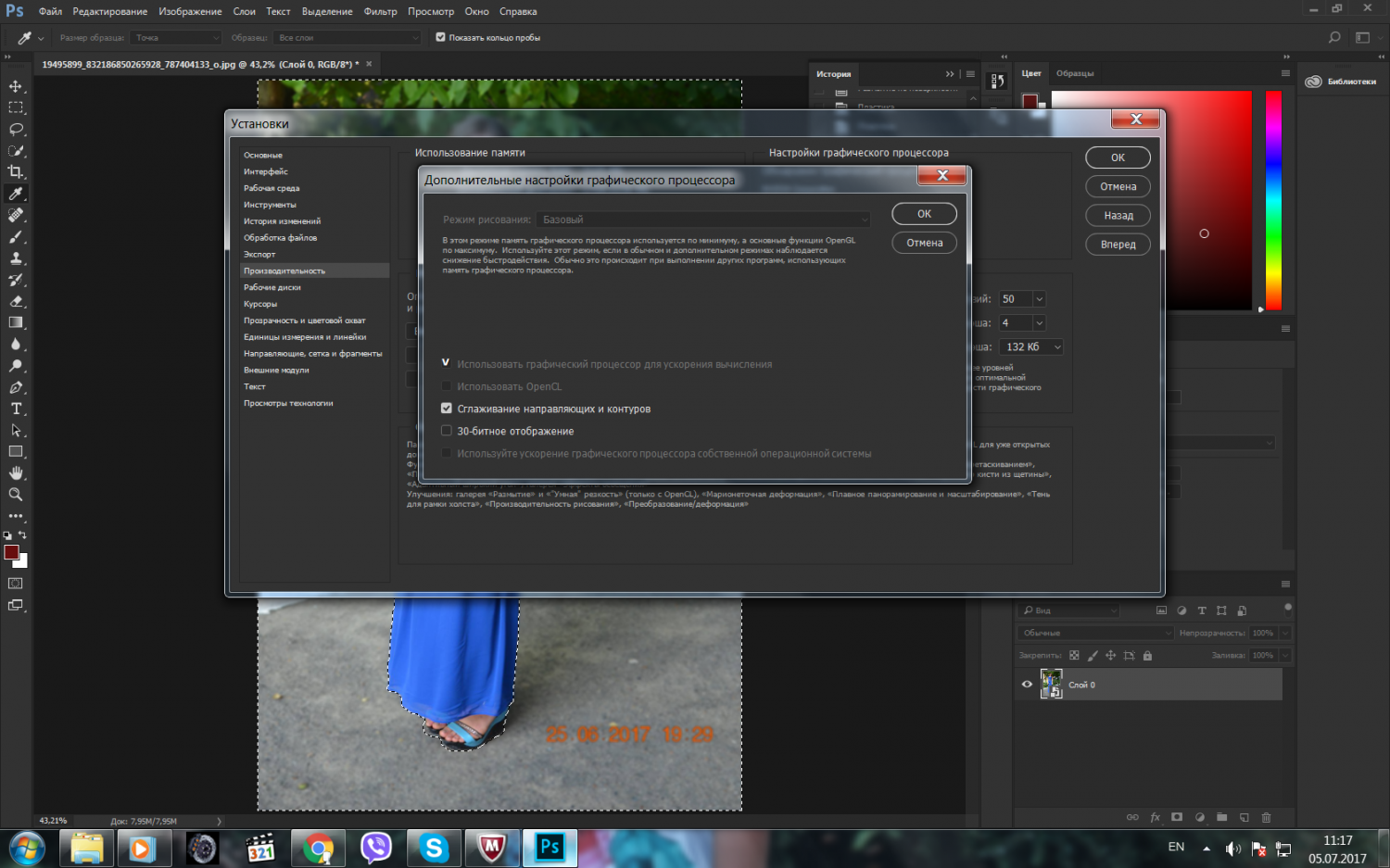Image resolution: width=1390 pixels, height=868 pixels.
Task: Open the Файл menu
Action: pyautogui.click(x=50, y=11)
